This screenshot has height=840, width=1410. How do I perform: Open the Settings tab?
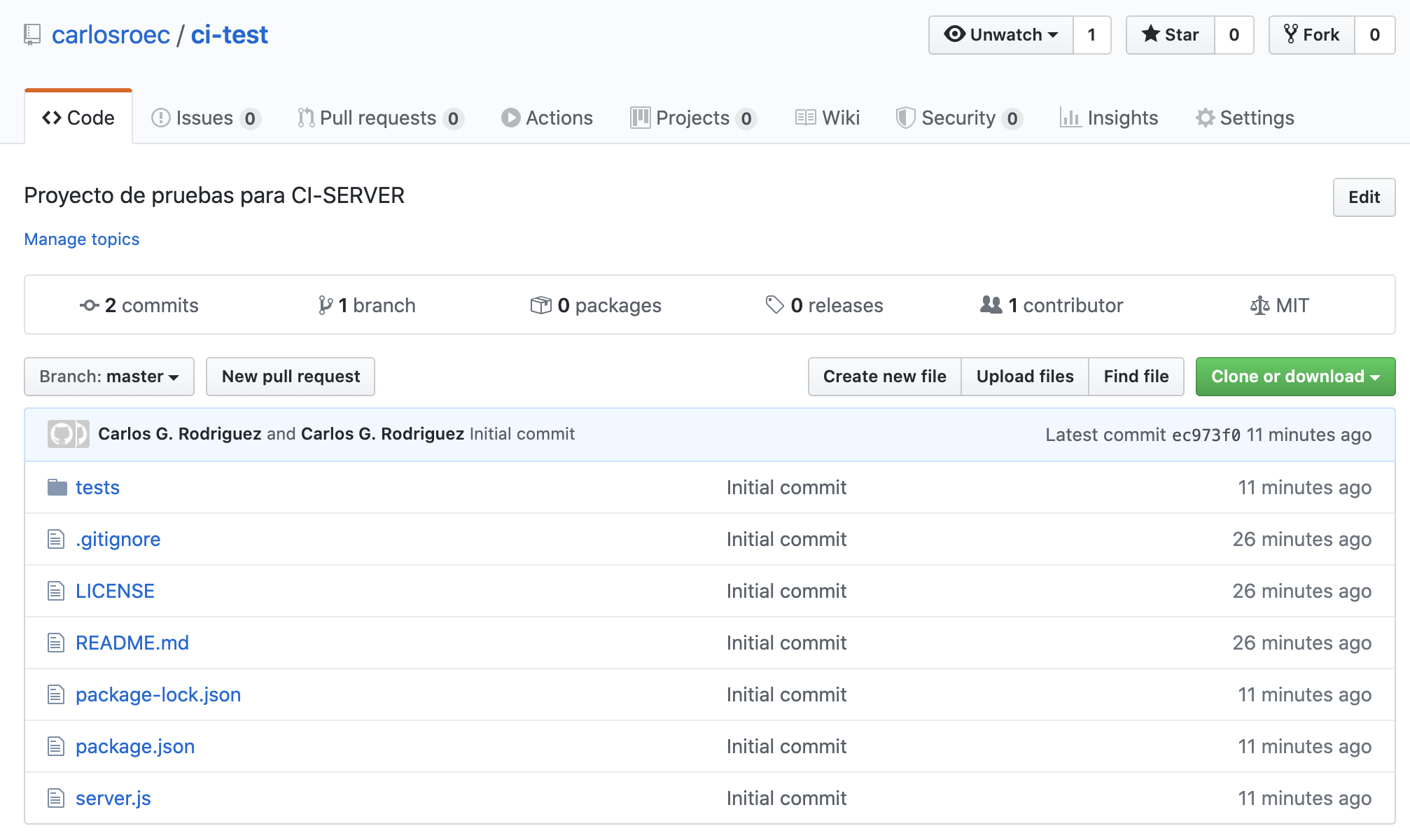tap(1245, 118)
